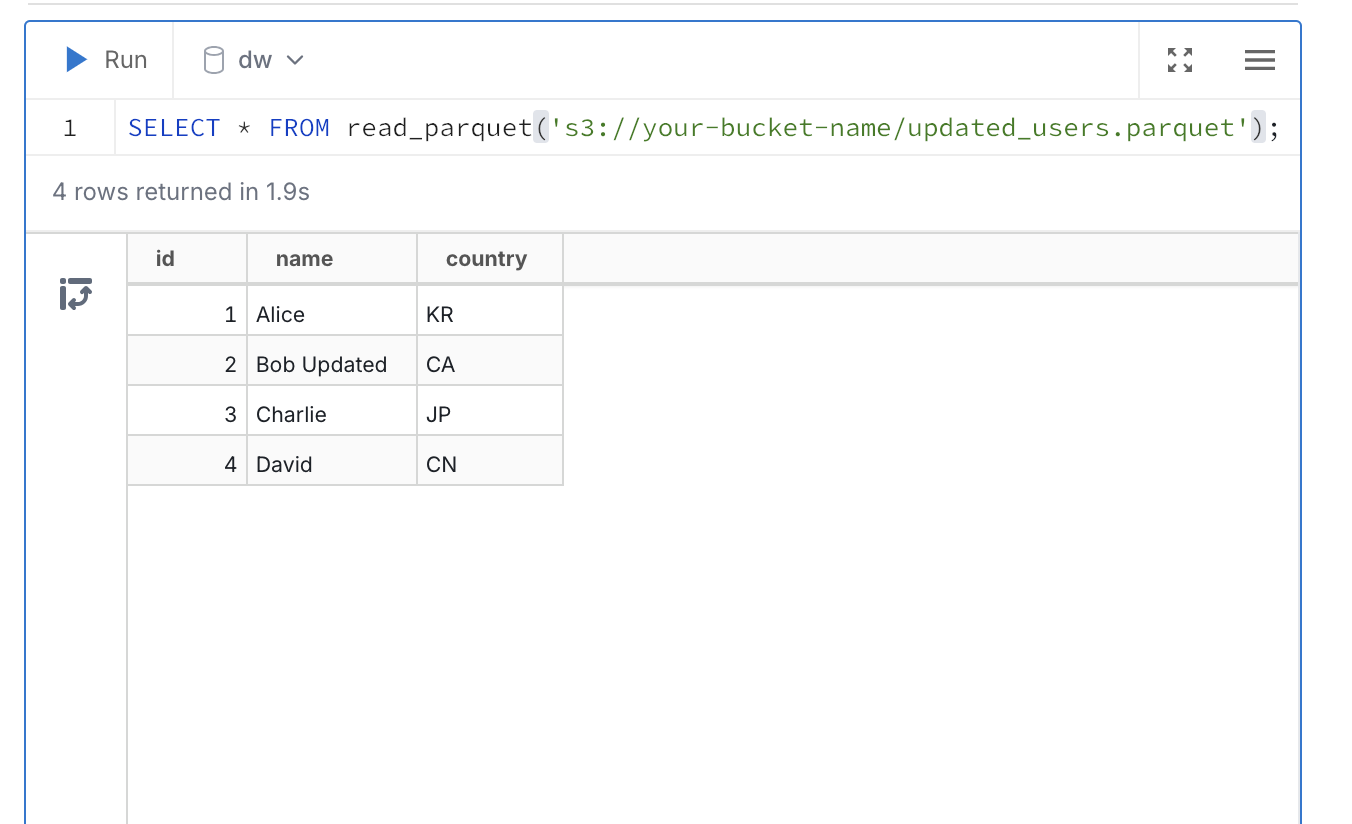
Task: Sort results by the country column header
Action: tap(486, 258)
